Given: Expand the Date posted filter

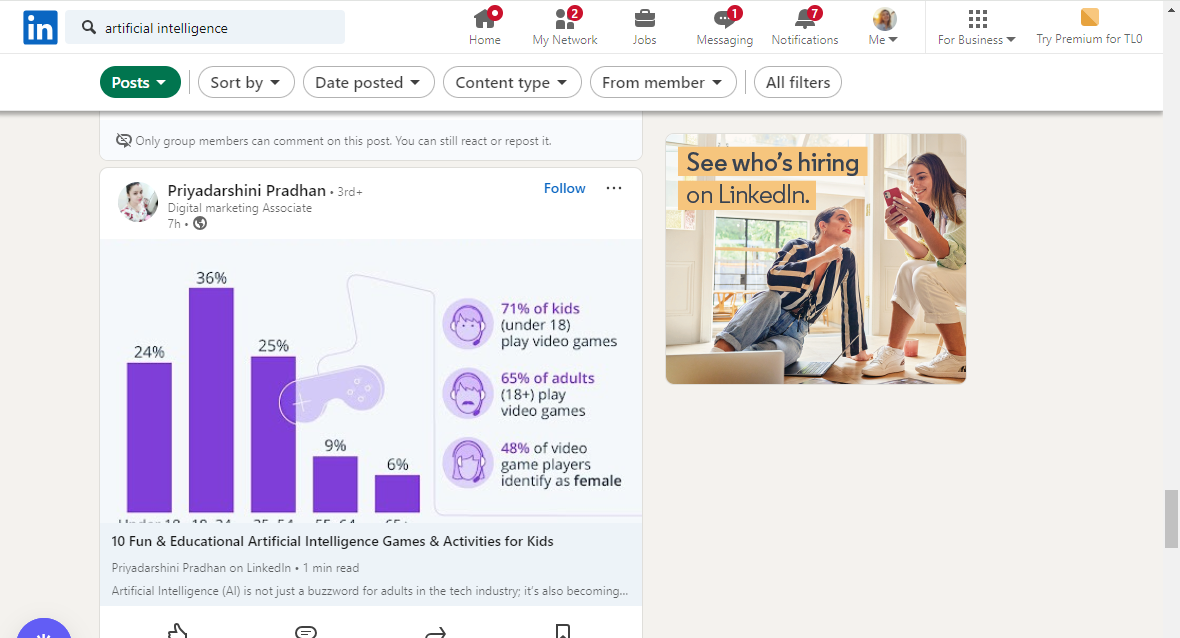Looking at the screenshot, I should click(369, 82).
